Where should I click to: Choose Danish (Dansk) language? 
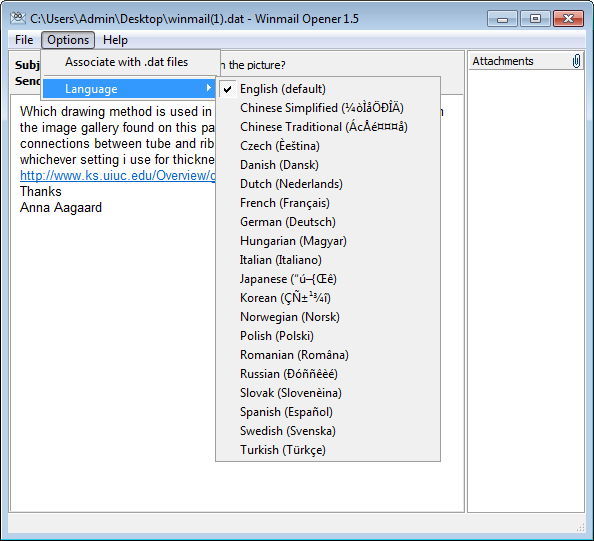point(328,165)
